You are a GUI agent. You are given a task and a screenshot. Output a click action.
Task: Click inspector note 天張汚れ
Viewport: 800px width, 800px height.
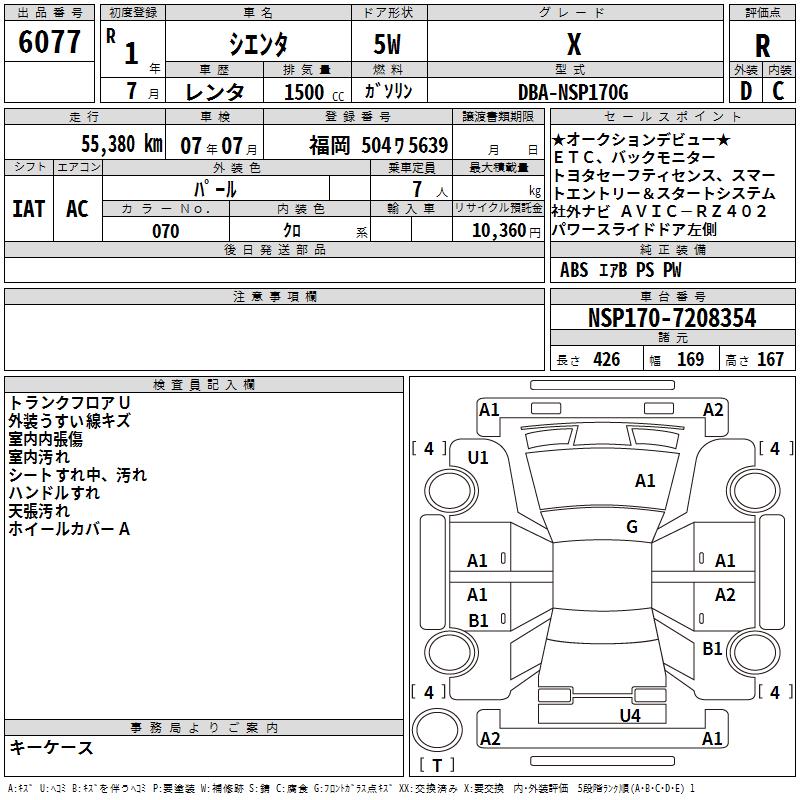click(x=39, y=511)
